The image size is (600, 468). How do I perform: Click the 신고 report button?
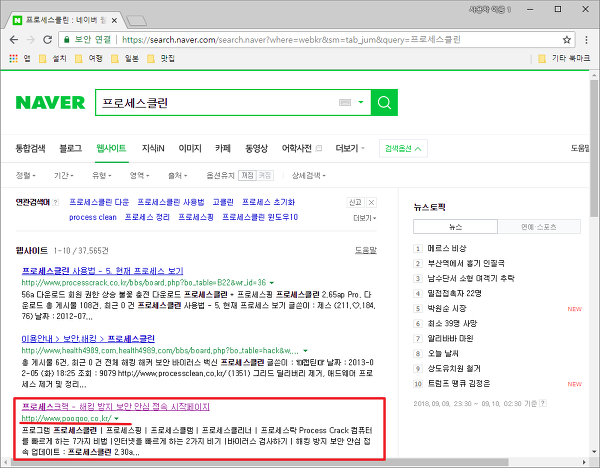(355, 202)
